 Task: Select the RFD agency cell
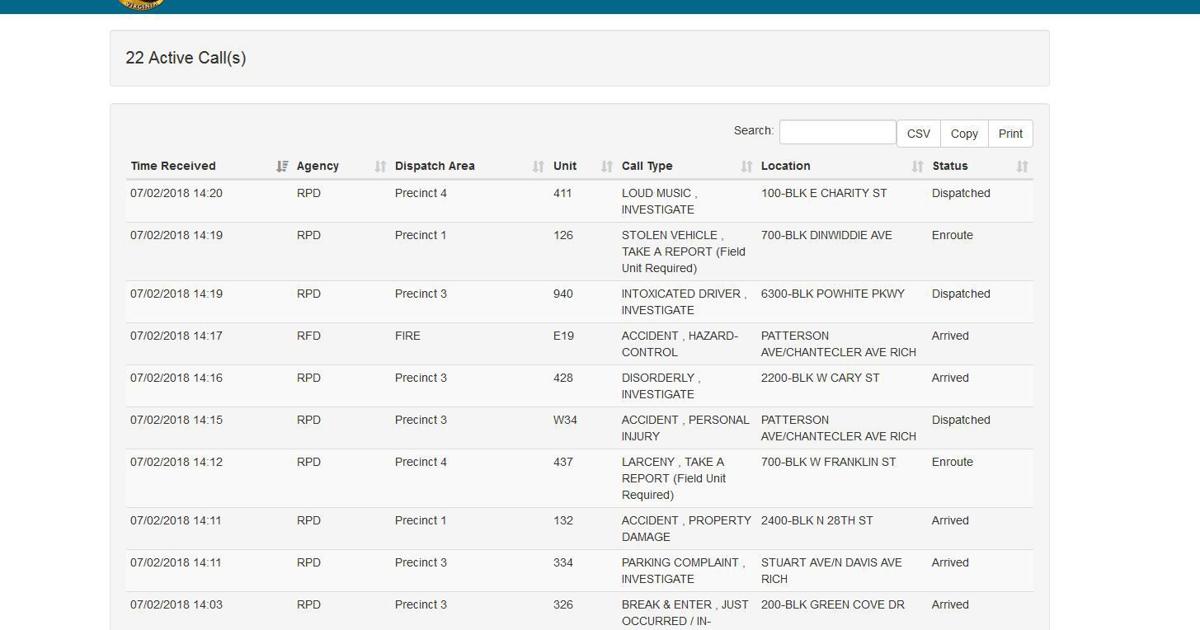[309, 336]
